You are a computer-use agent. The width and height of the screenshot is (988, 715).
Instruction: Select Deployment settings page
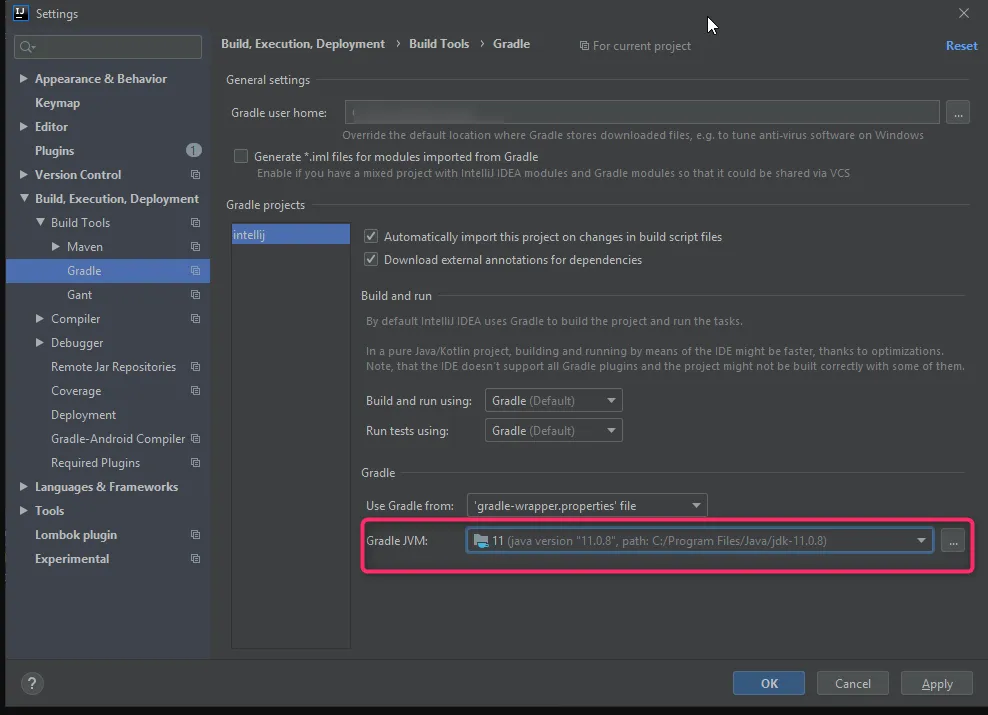(83, 415)
